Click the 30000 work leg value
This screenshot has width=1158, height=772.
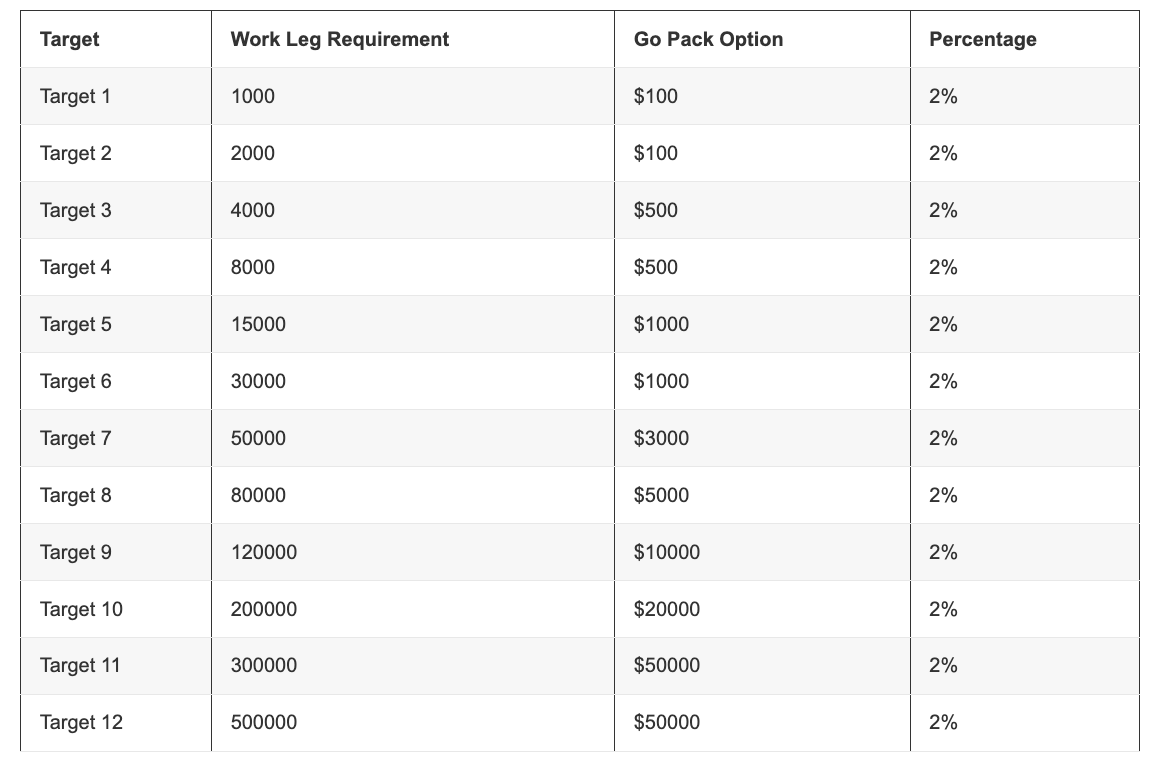pos(258,381)
